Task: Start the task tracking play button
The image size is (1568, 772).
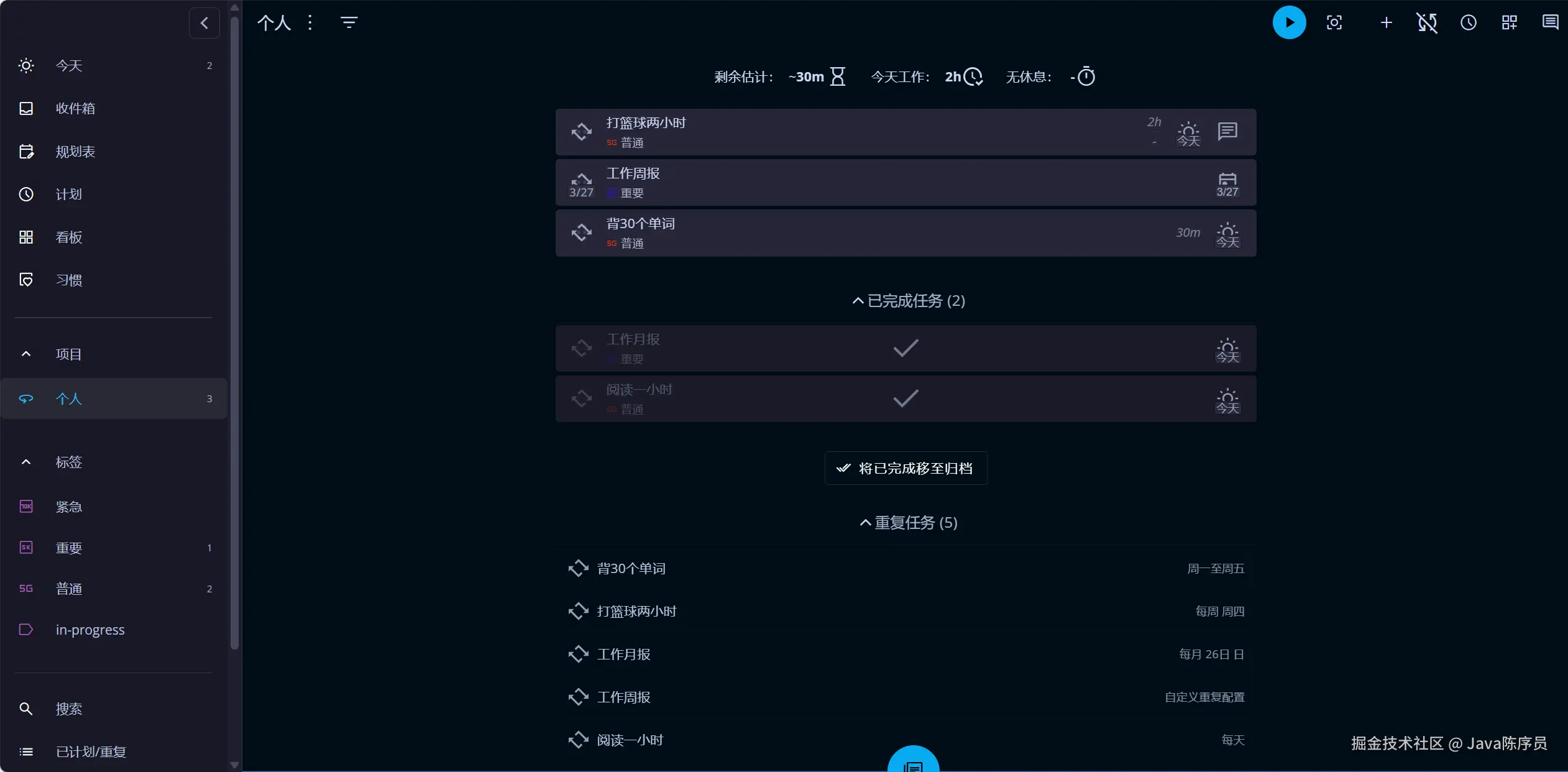Action: coord(1289,23)
